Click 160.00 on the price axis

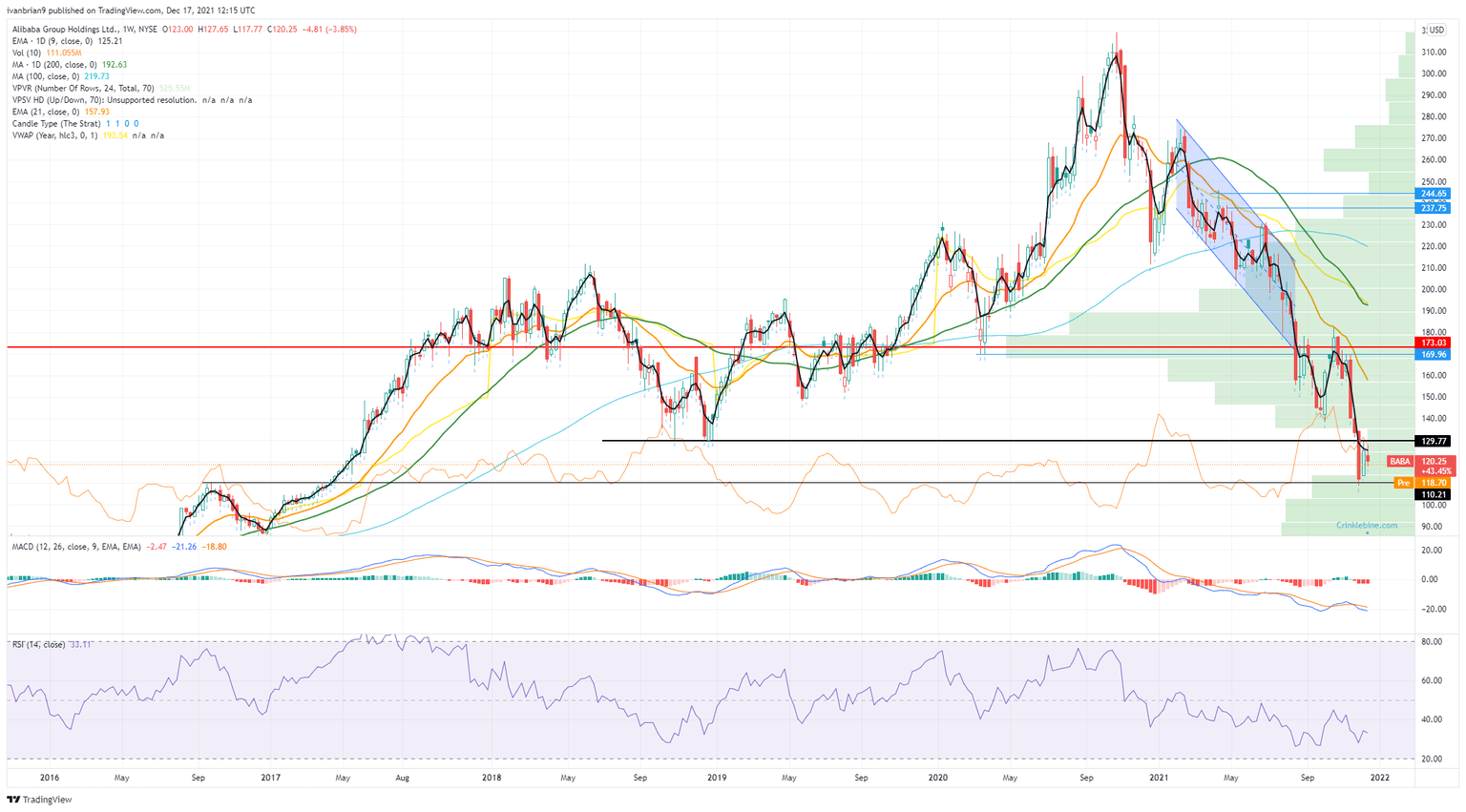tap(1435, 375)
